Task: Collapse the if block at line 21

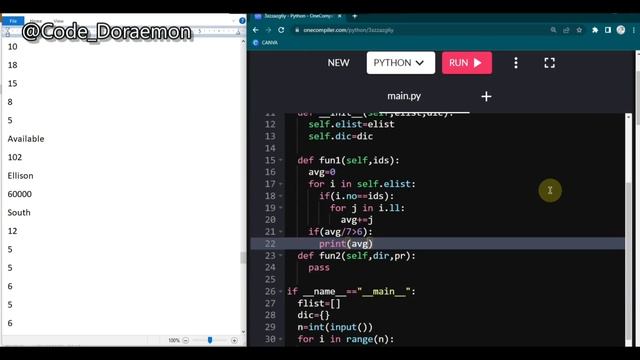Action: (281, 232)
